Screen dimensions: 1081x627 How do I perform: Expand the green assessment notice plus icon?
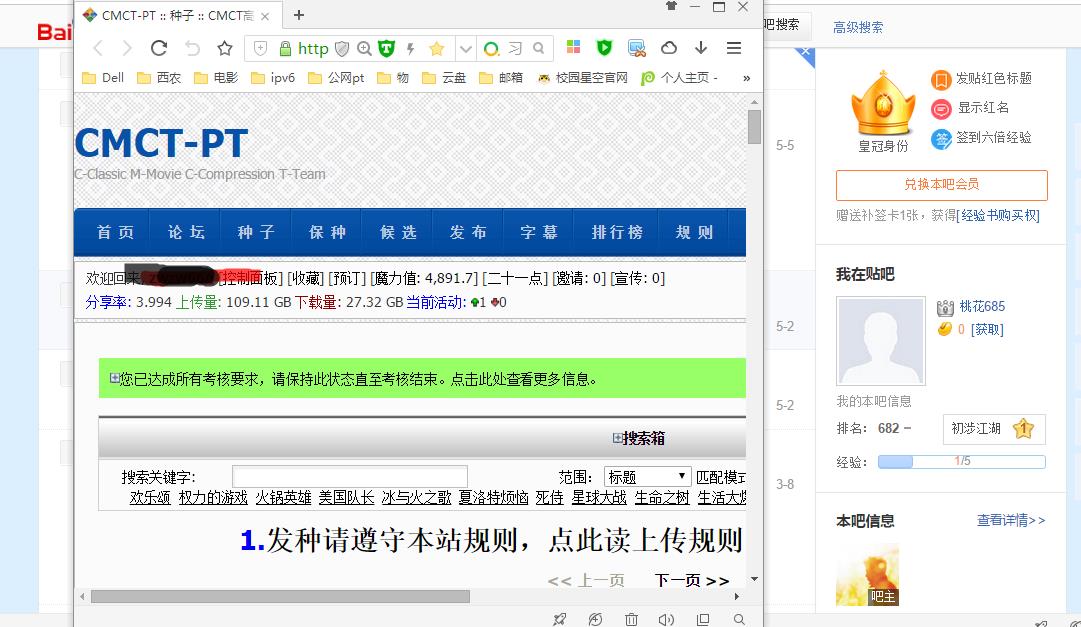tap(114, 378)
